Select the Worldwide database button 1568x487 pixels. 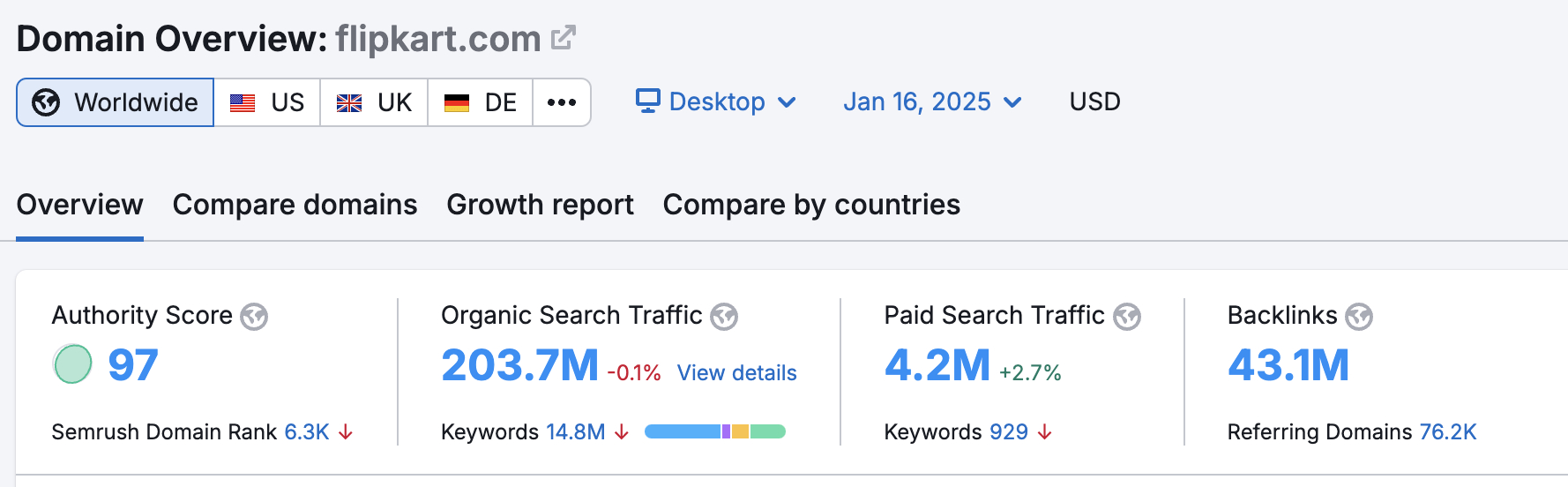point(116,102)
